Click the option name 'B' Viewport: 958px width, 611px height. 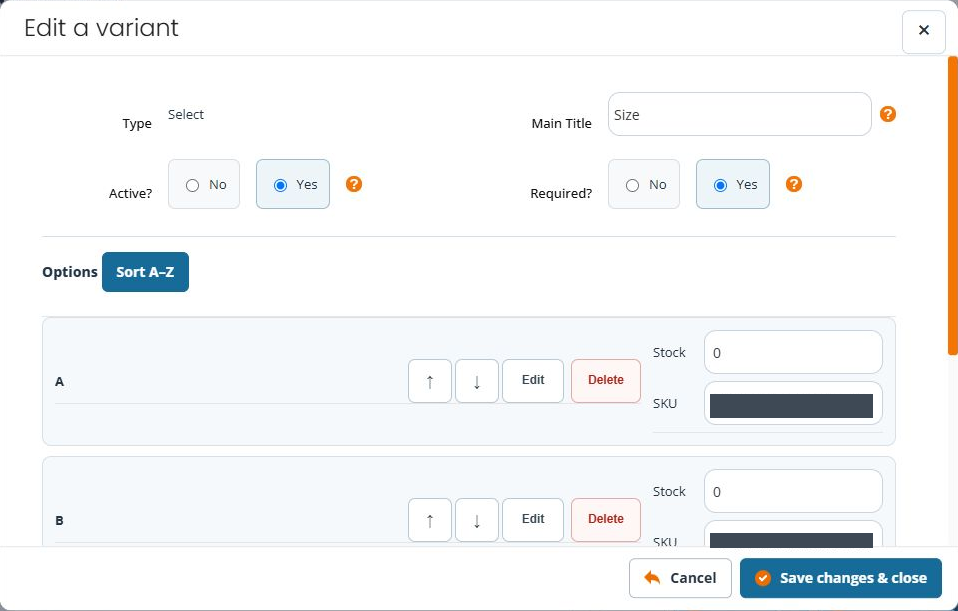(x=59, y=521)
